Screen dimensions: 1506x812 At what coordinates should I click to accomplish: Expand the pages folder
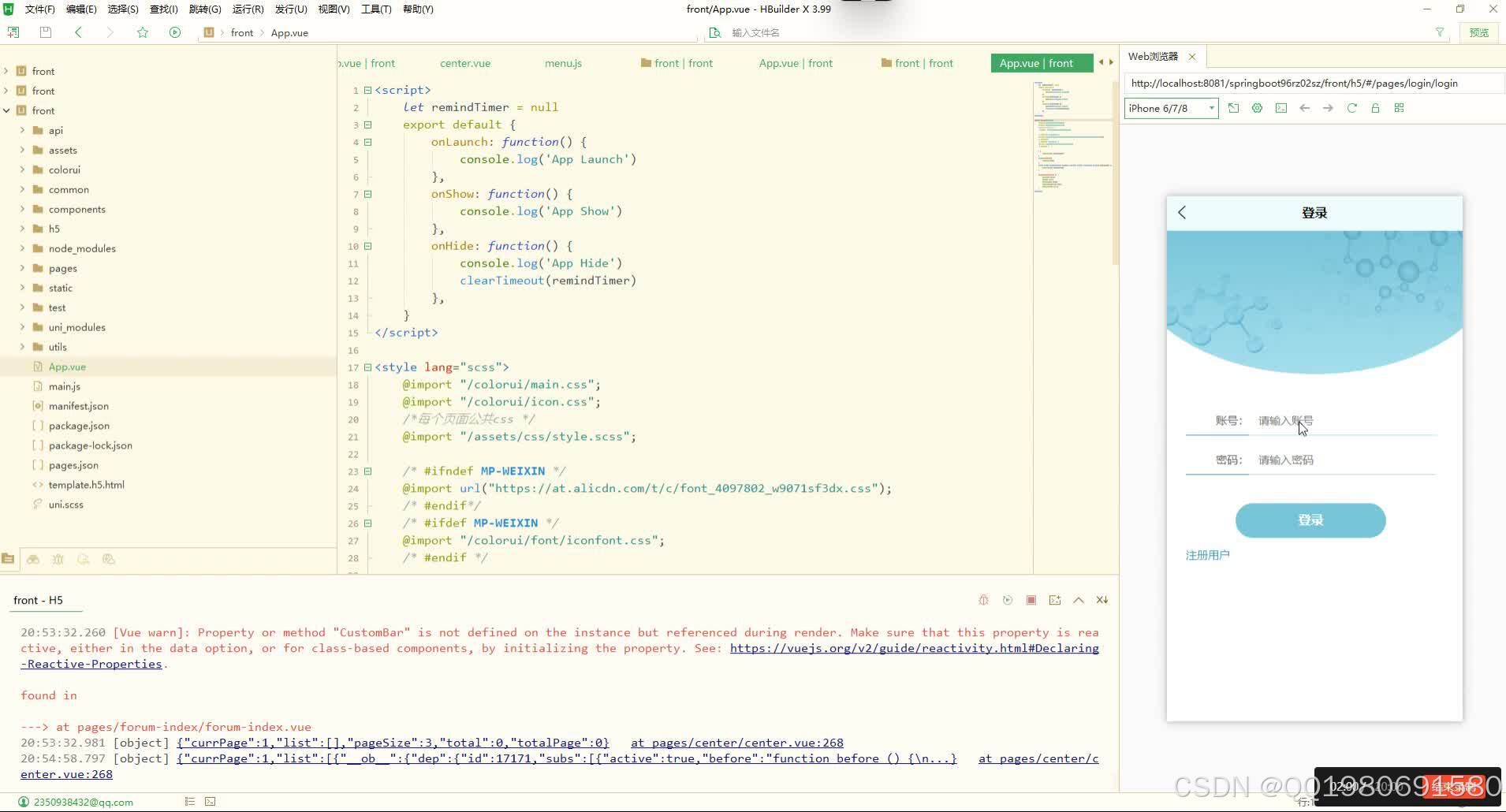tap(22, 268)
